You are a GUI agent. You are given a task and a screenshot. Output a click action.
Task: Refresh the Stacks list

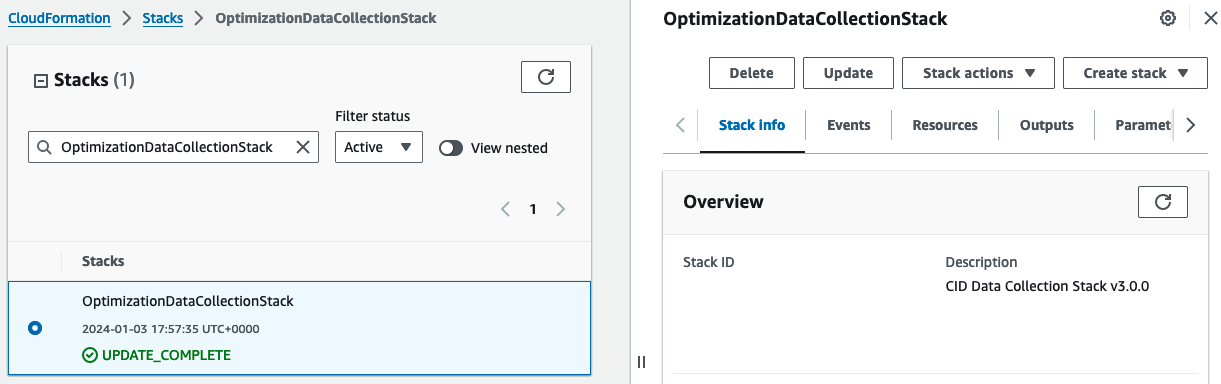point(546,77)
